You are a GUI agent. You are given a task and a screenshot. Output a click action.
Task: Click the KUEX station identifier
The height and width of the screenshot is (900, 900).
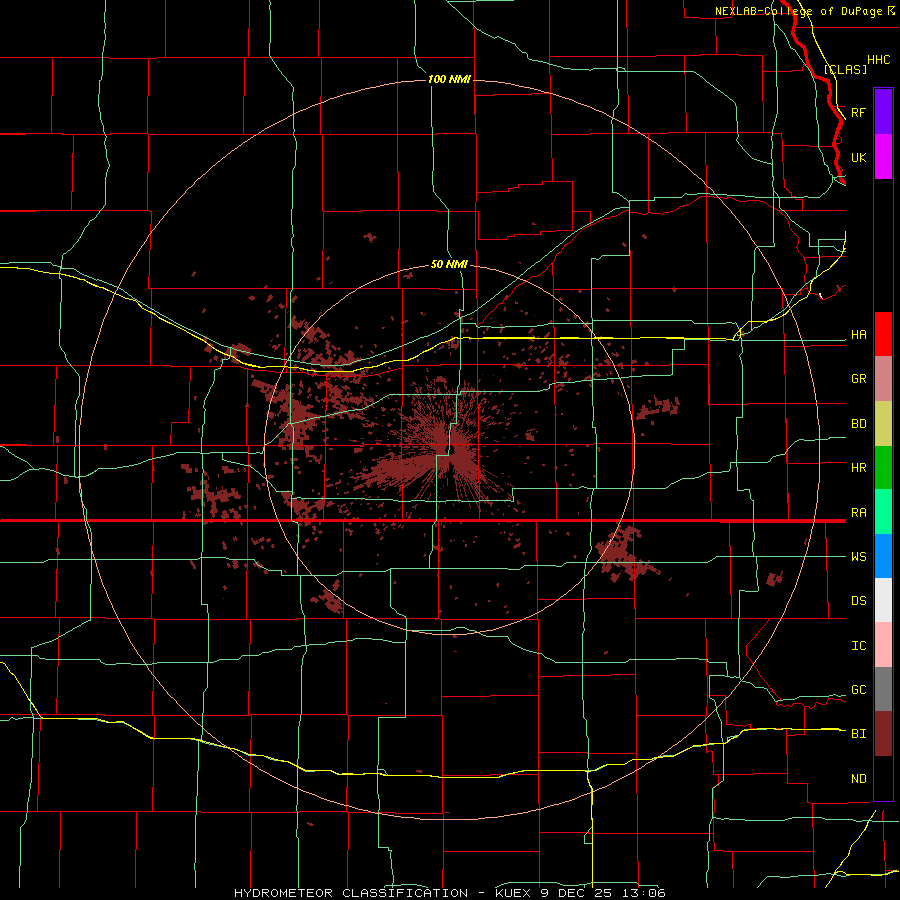(513, 893)
